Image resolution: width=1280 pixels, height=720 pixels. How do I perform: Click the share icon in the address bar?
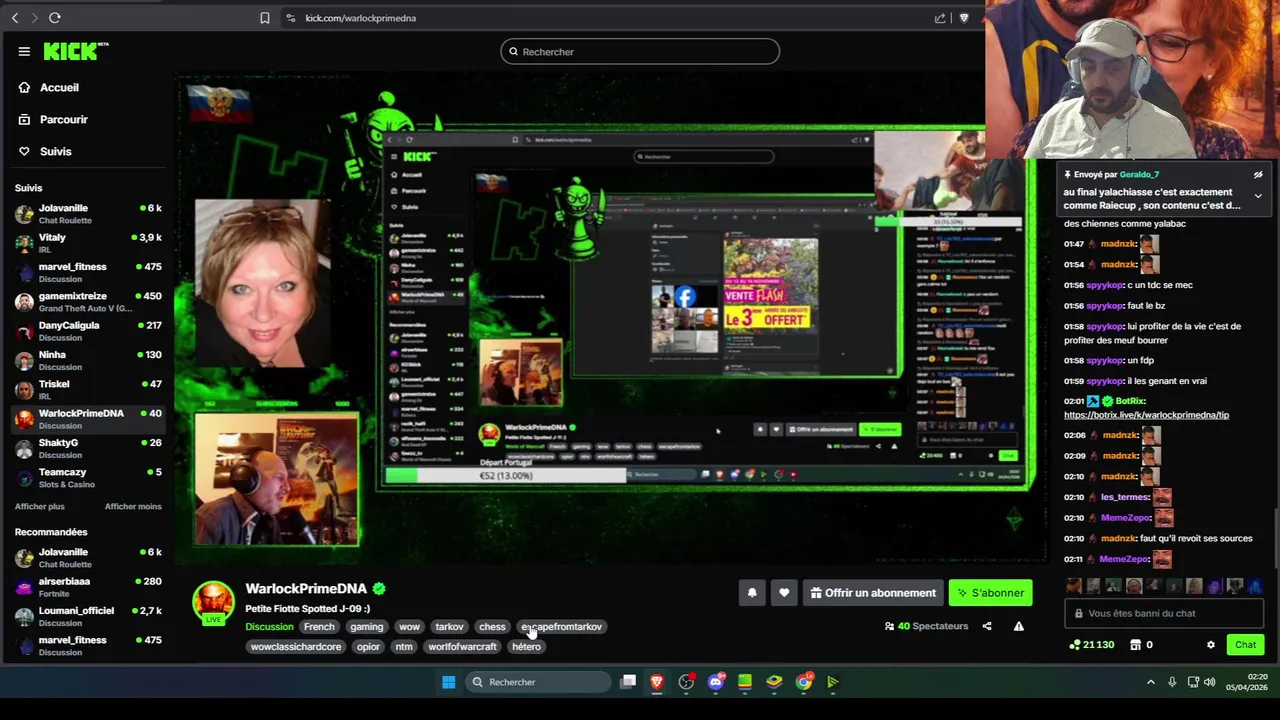[x=940, y=18]
